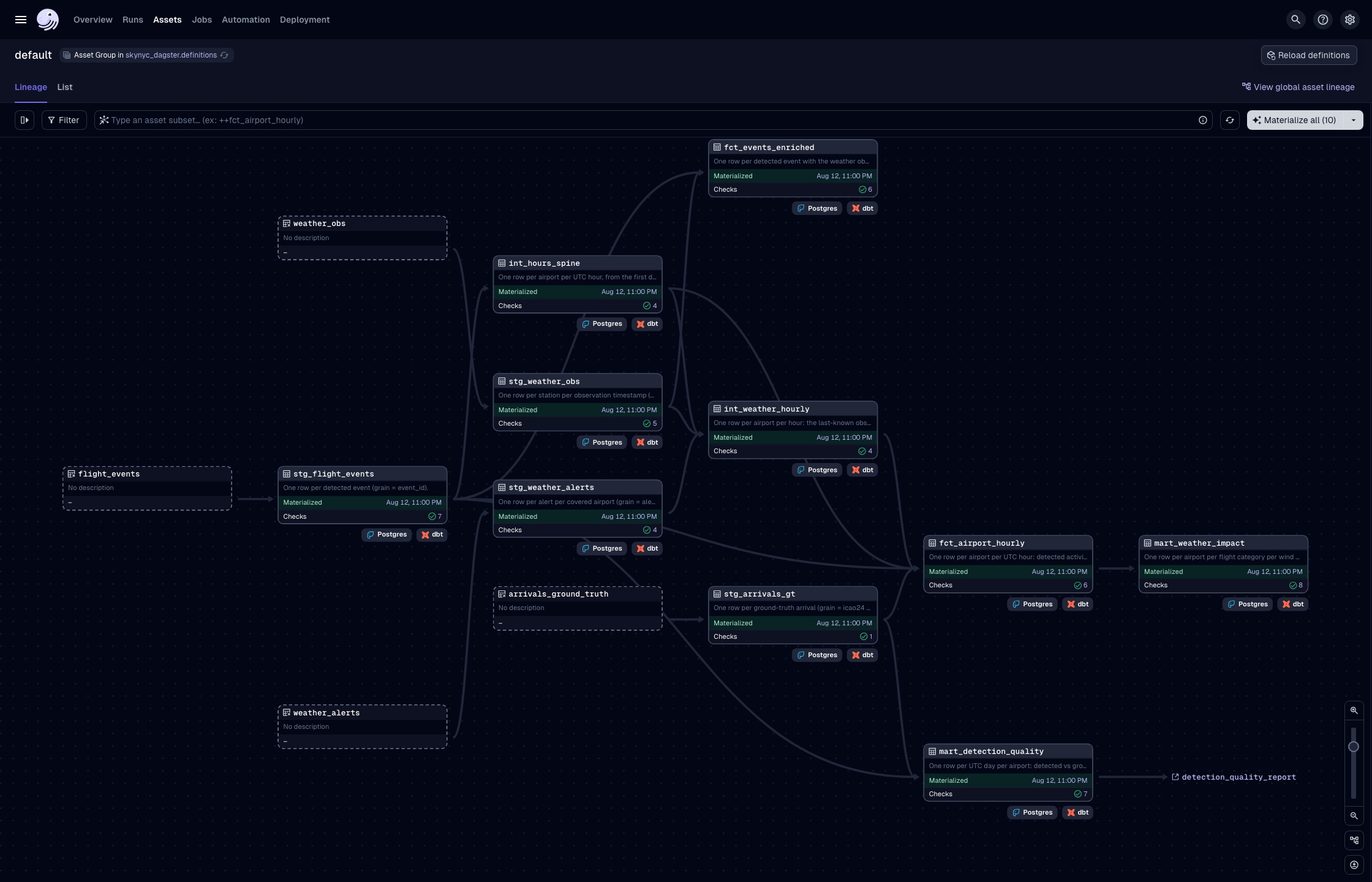
Task: Click the Postgres tag under mart_weather_impact
Action: [1248, 605]
